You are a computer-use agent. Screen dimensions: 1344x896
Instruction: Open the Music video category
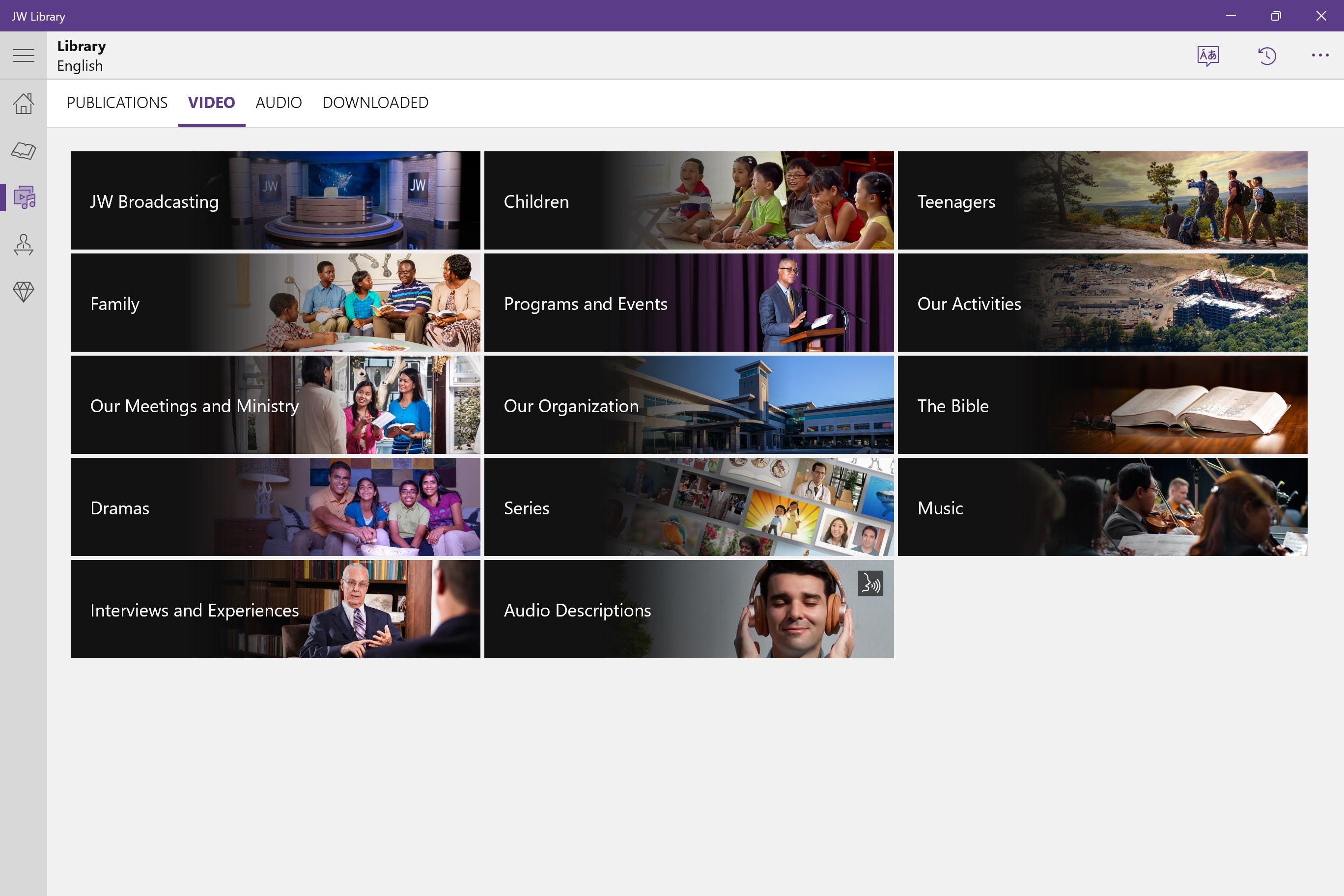[1102, 507]
